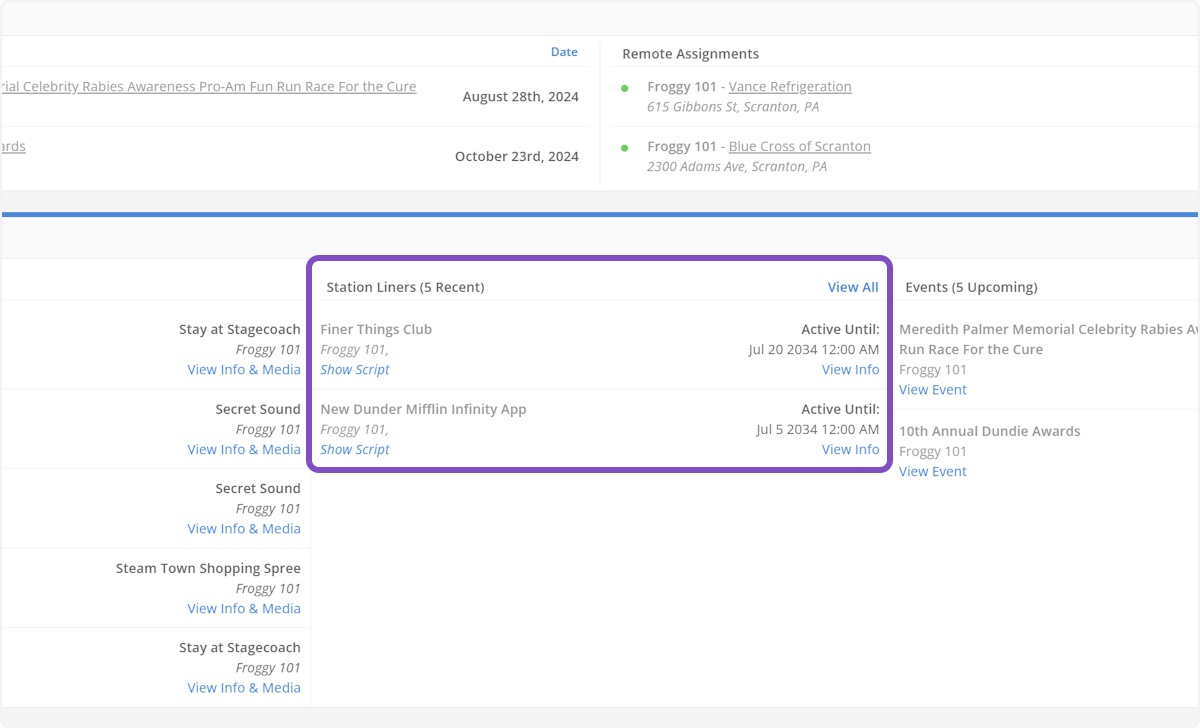Click the green status dot beside Blue Cross of Scranton

[625, 148]
